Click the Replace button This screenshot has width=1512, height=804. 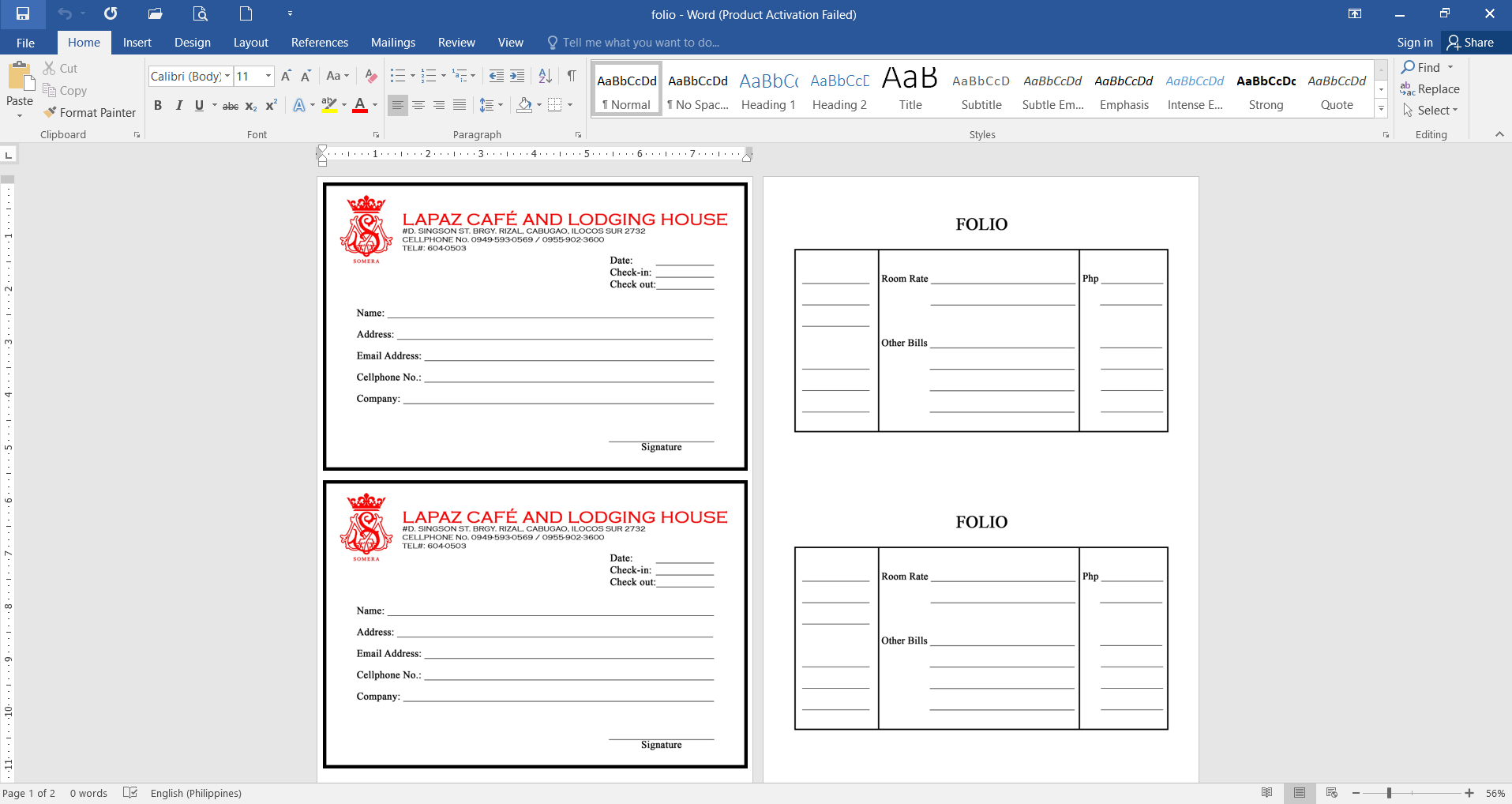1430,89
